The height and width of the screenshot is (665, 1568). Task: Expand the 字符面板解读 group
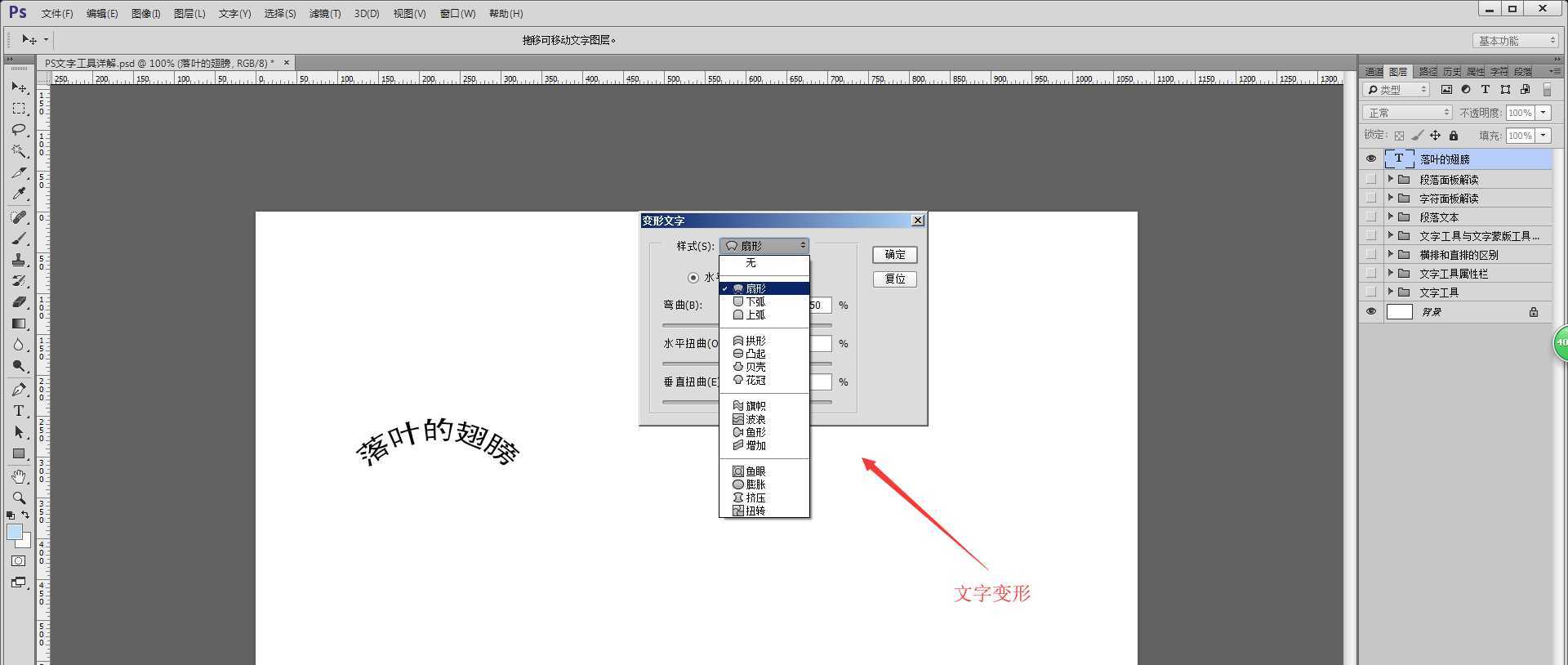pos(1390,198)
